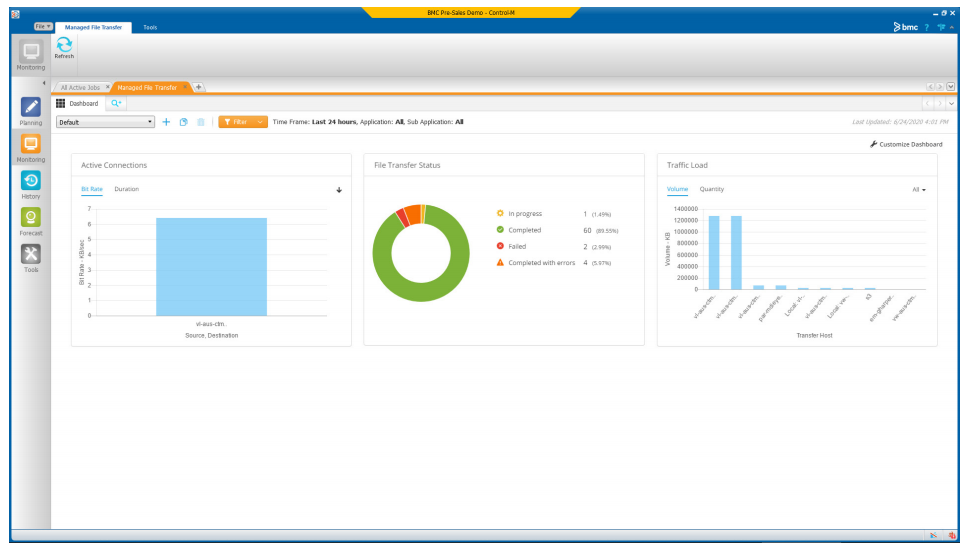Click the duplicate dashboard icon
Image resolution: width=968 pixels, height=549 pixels.
point(183,122)
